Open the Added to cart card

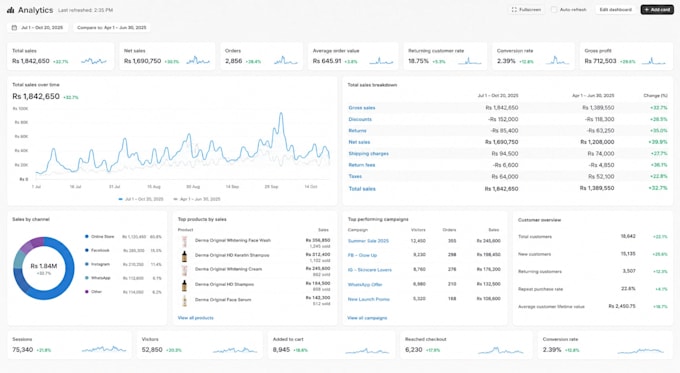click(331, 345)
